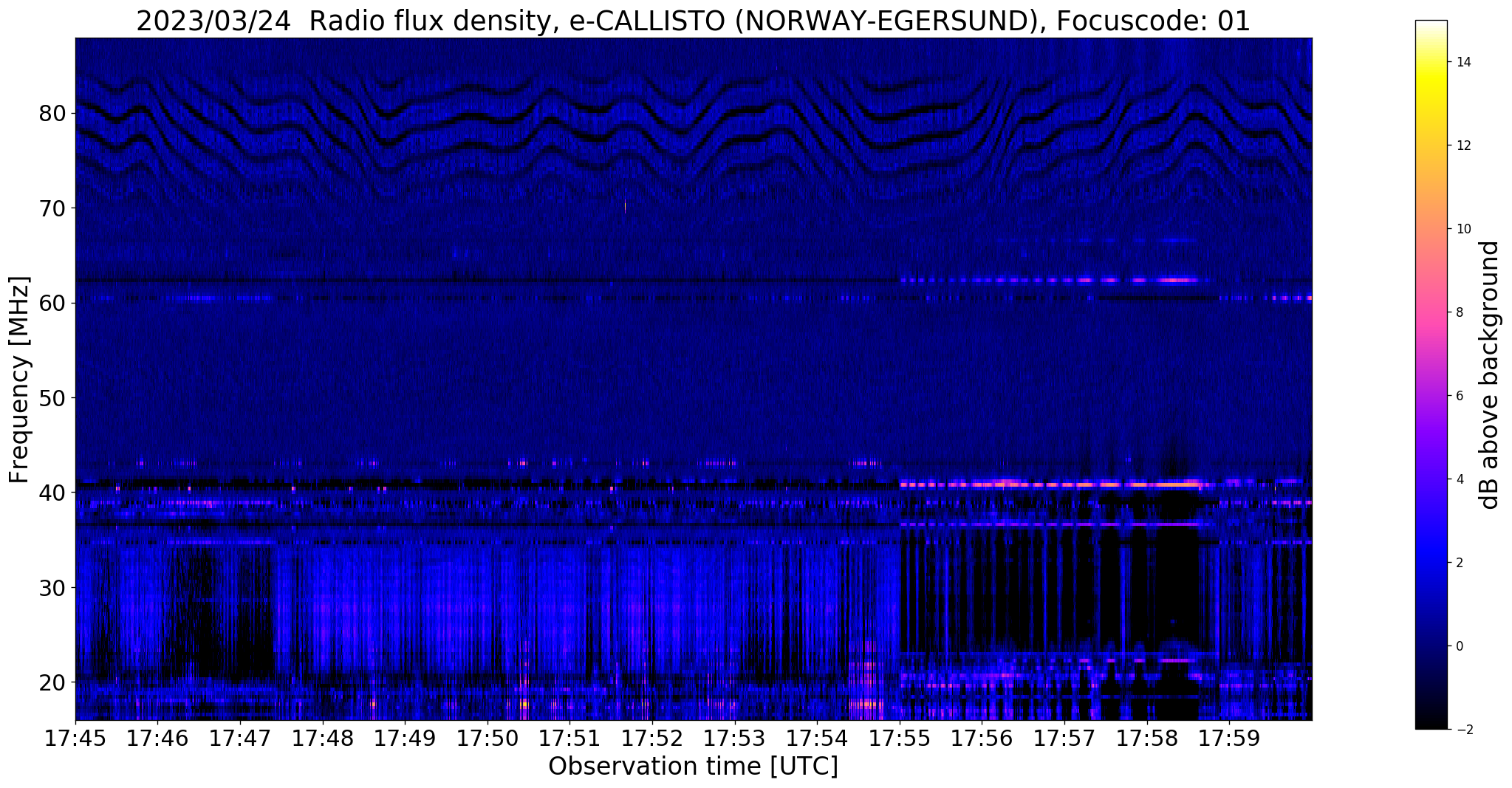The image size is (1512, 788).
Task: Click the plot title mentioning NORWAY-EGERSUND
Action: pos(693,21)
